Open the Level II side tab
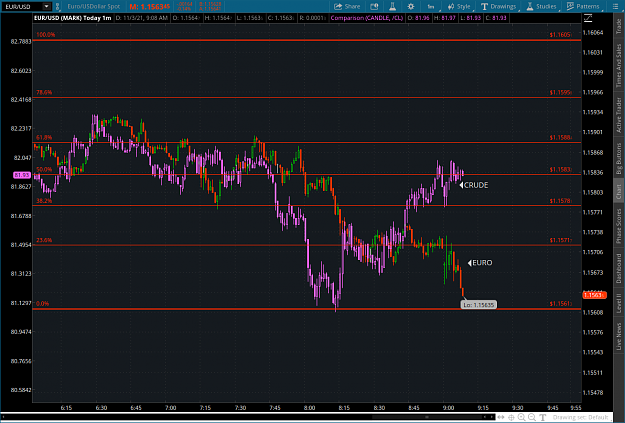Image resolution: width=625 pixels, height=423 pixels. coord(619,303)
